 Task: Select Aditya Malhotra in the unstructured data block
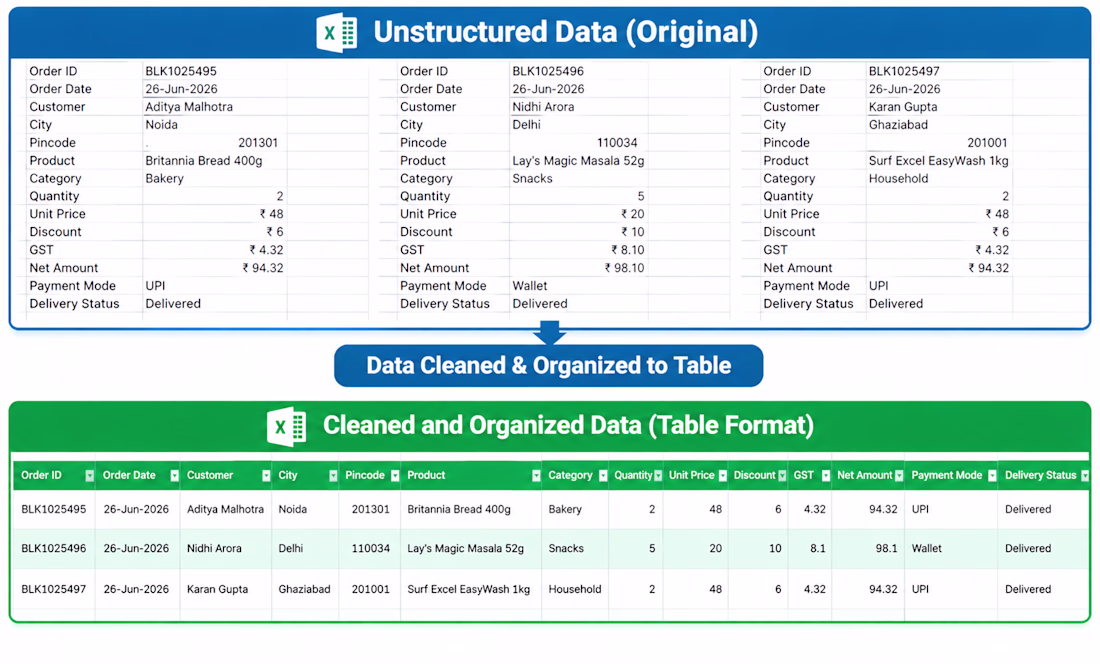tap(189, 107)
